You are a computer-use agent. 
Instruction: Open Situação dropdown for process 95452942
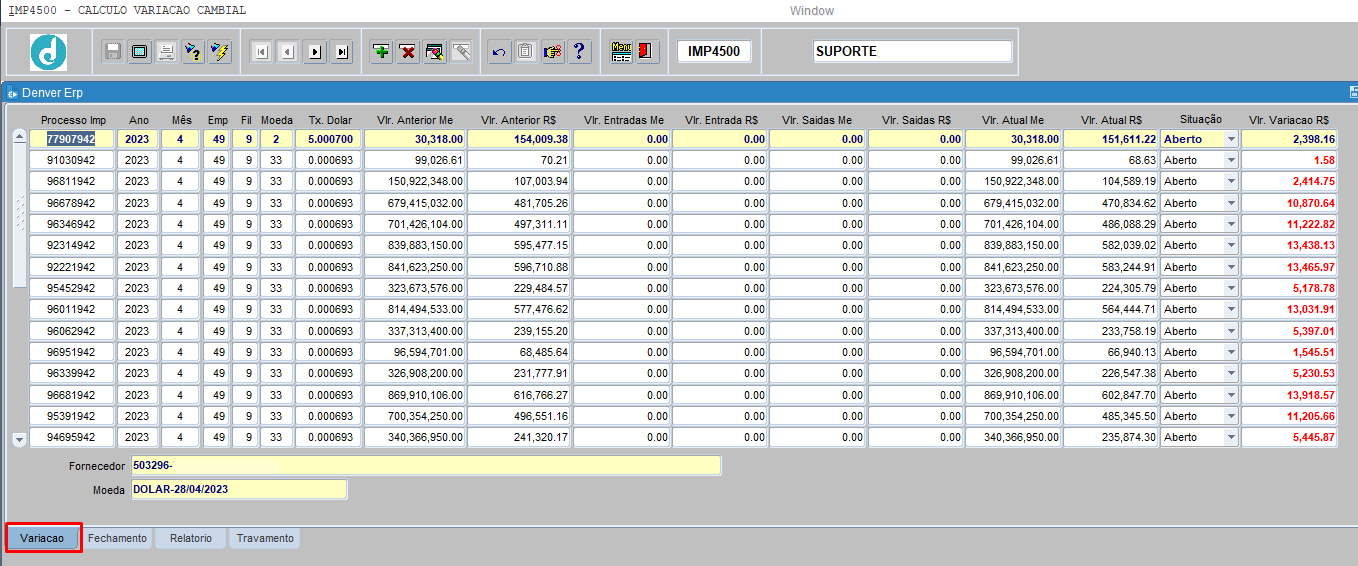point(1231,288)
